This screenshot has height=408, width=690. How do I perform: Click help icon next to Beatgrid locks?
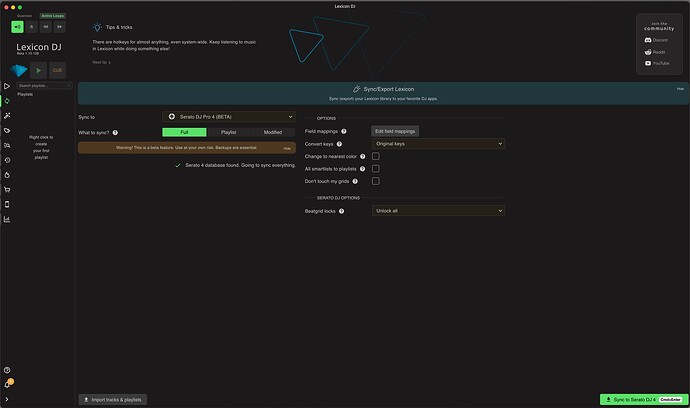(x=341, y=211)
